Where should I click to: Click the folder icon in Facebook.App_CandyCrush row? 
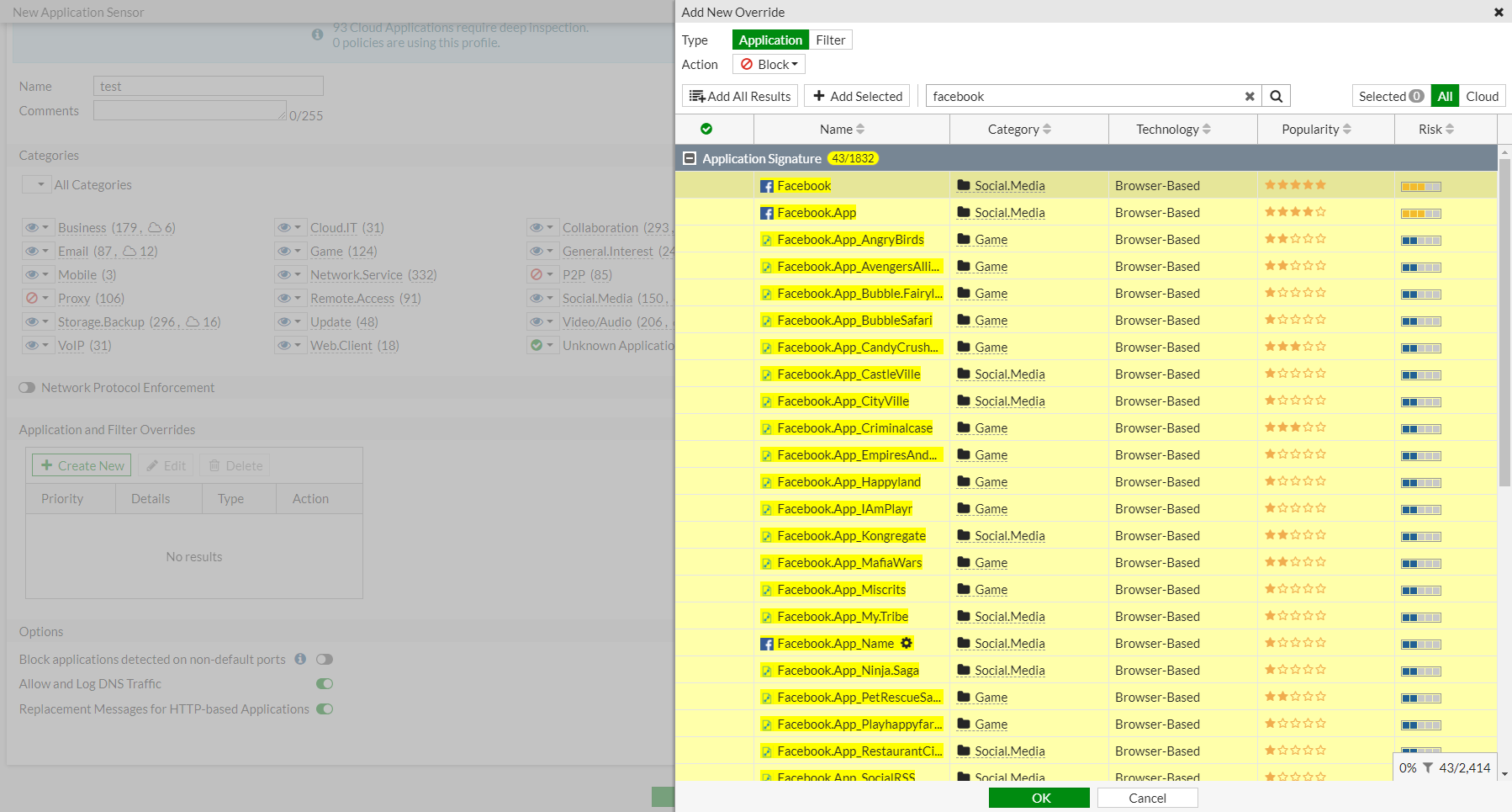coord(964,347)
